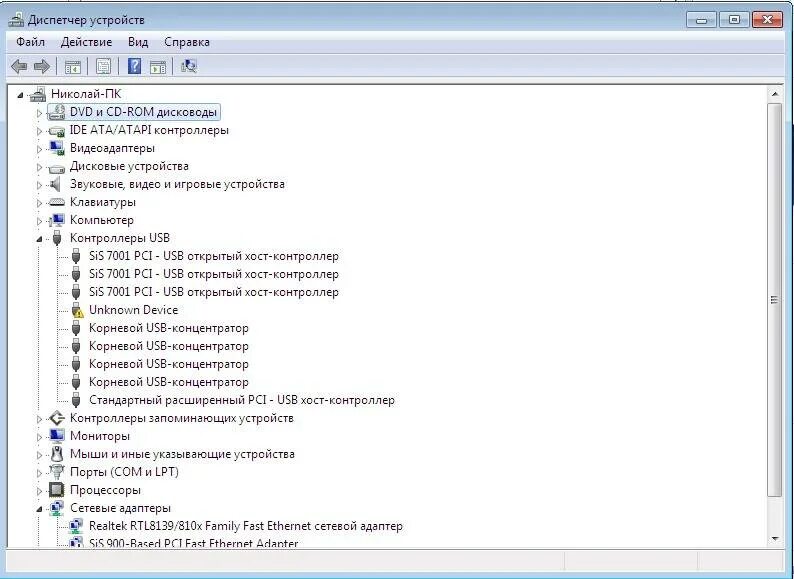Click the scrollbar down arrow
794x579 pixels.
pos(774,539)
